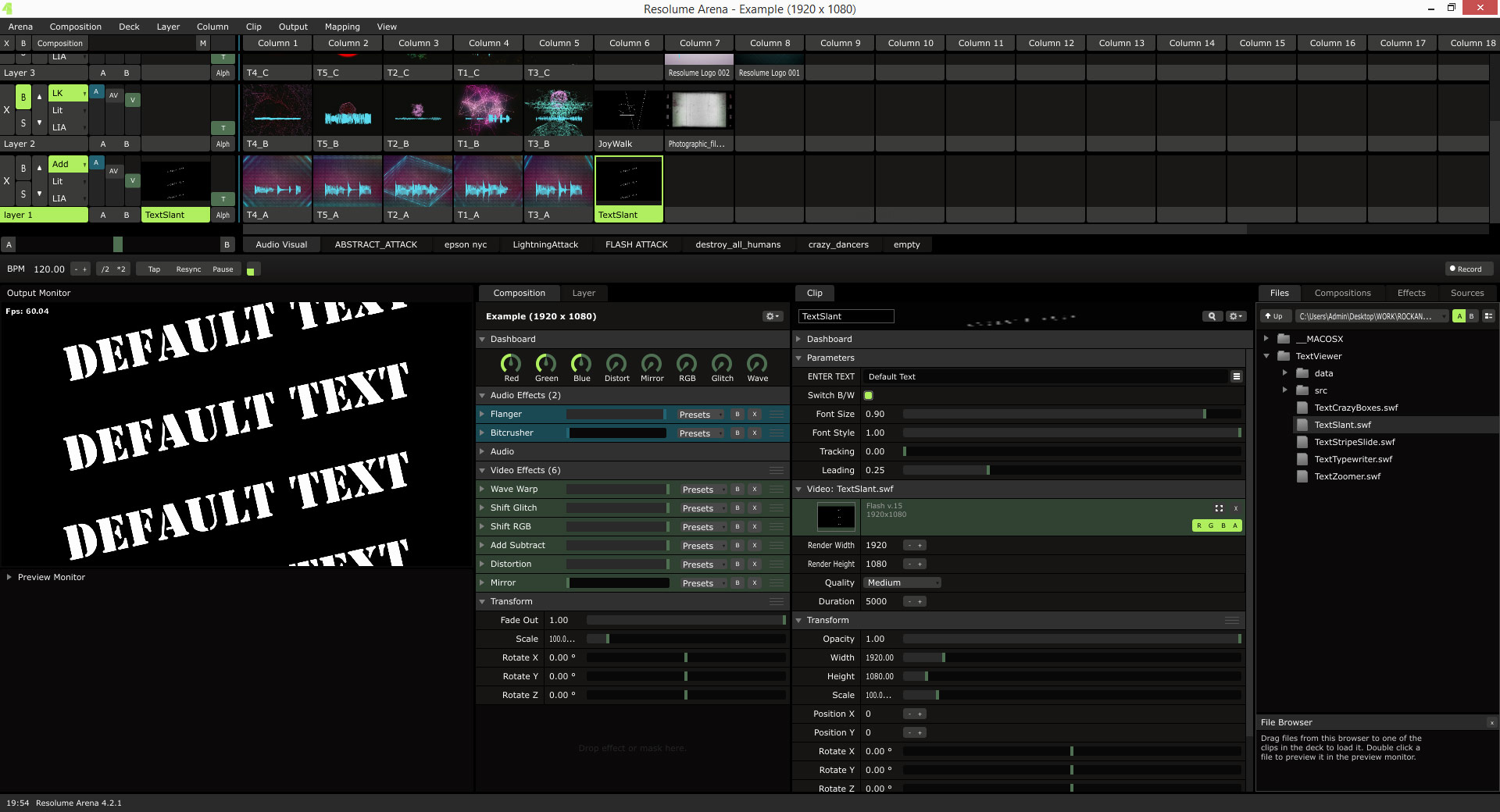Adjust the Red dashboard dial
1500x812 pixels.
(511, 364)
